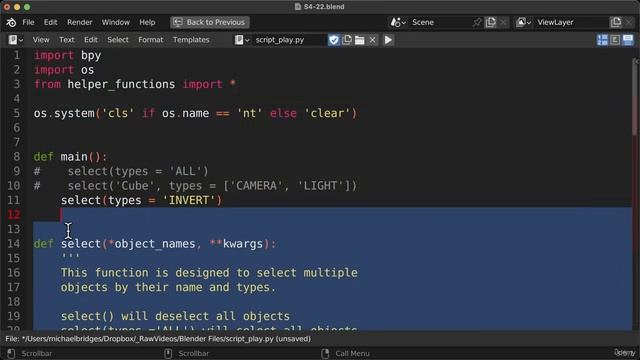Click the 'CAMERA' string on line 10
This screenshot has width=640, height=360.
pyautogui.click(x=256, y=186)
